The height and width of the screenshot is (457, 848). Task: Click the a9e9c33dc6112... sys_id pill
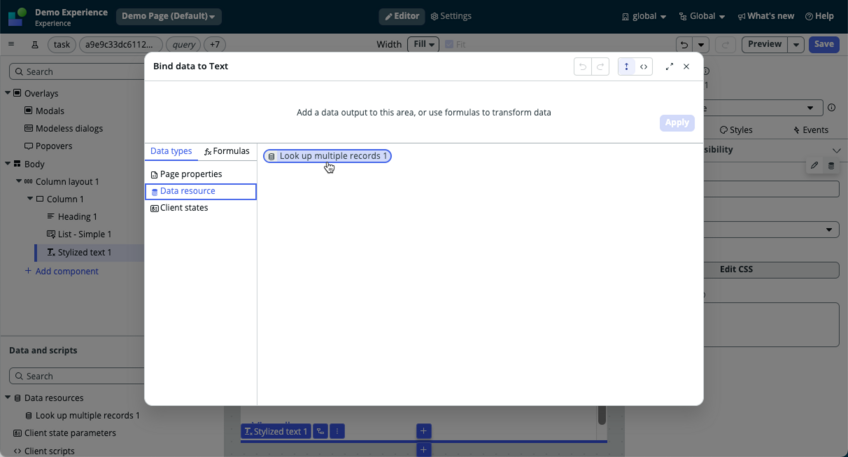[x=119, y=45]
